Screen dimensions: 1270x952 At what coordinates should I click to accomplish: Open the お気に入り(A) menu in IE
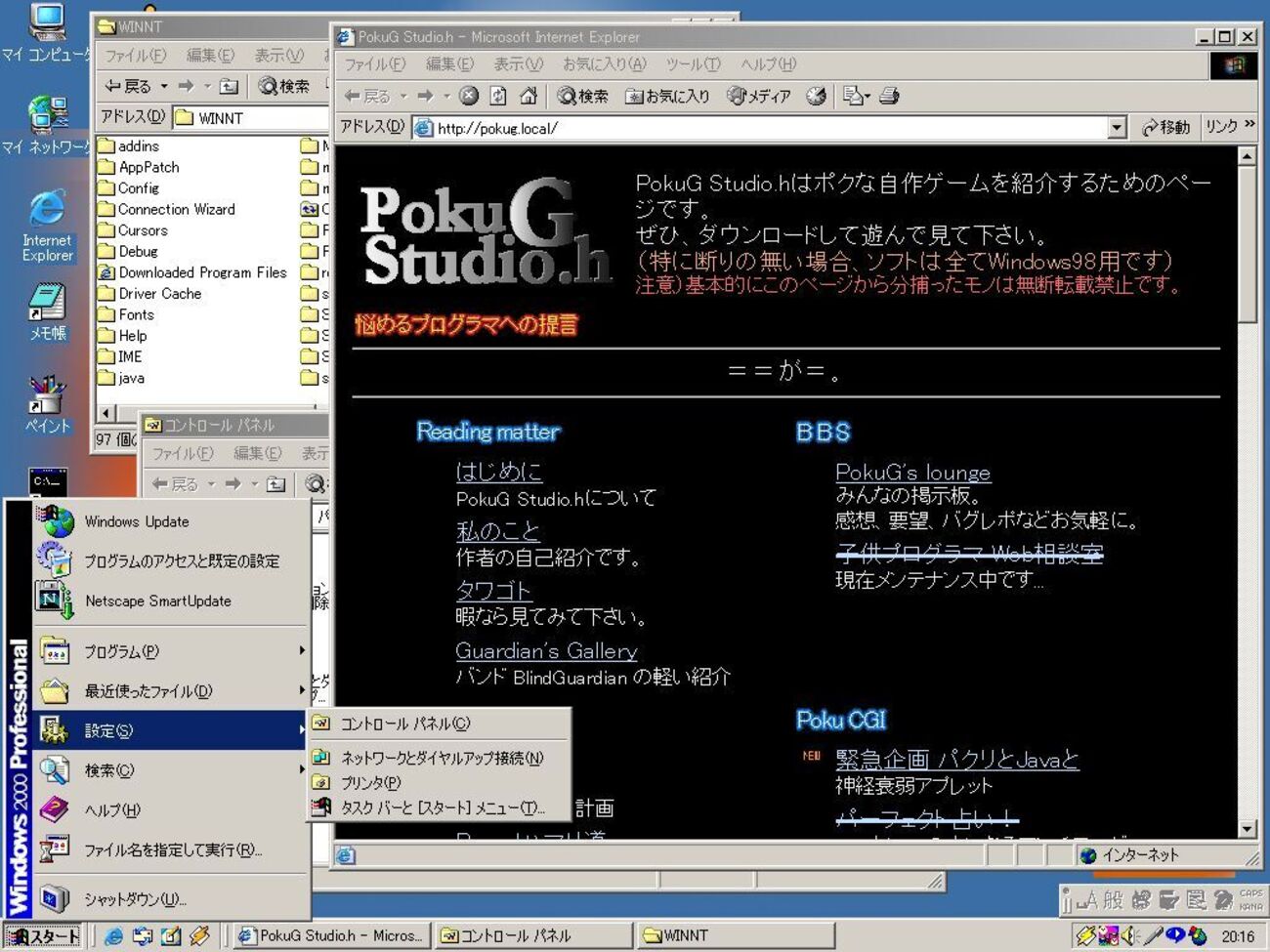[604, 64]
